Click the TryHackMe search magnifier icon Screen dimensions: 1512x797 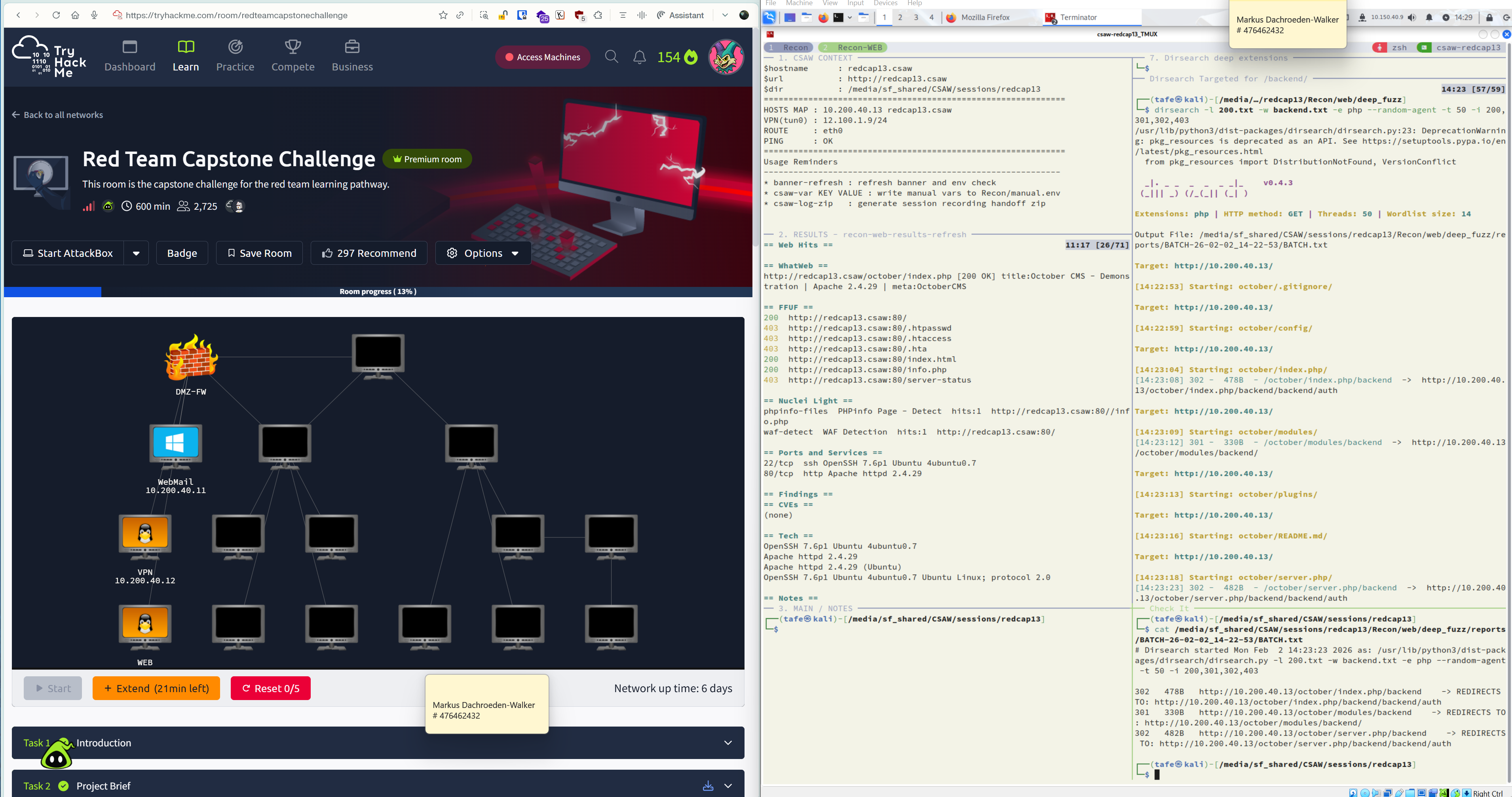click(x=611, y=57)
